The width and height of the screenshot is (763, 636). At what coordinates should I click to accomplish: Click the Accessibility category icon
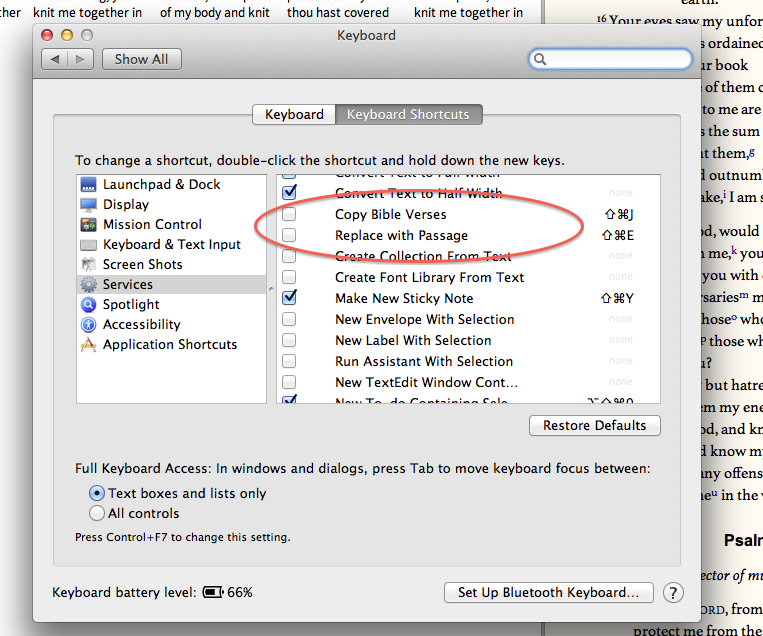[88, 324]
